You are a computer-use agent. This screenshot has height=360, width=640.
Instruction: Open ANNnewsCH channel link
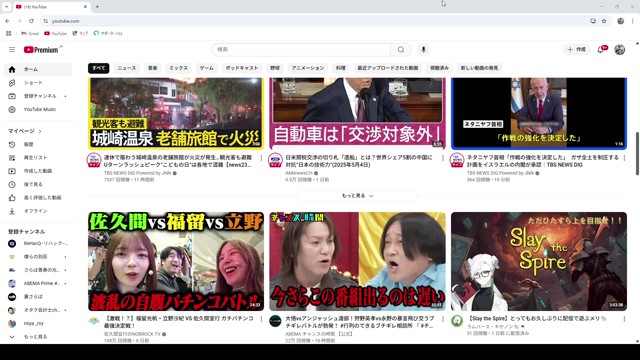point(299,173)
